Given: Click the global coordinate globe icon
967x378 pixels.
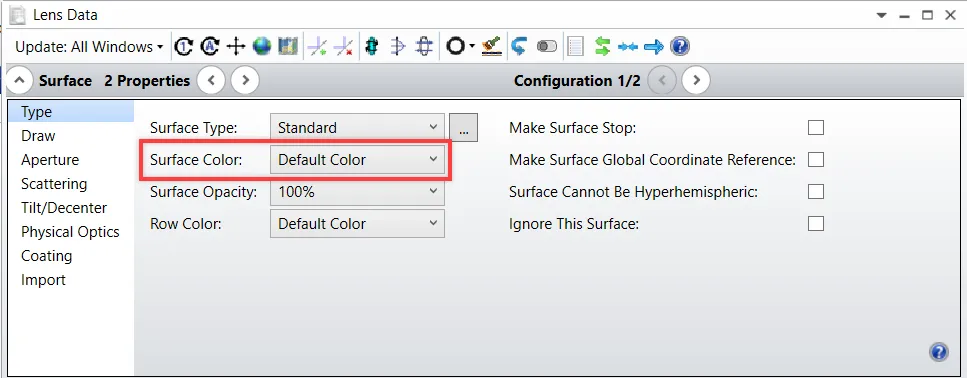Looking at the screenshot, I should pos(262,46).
